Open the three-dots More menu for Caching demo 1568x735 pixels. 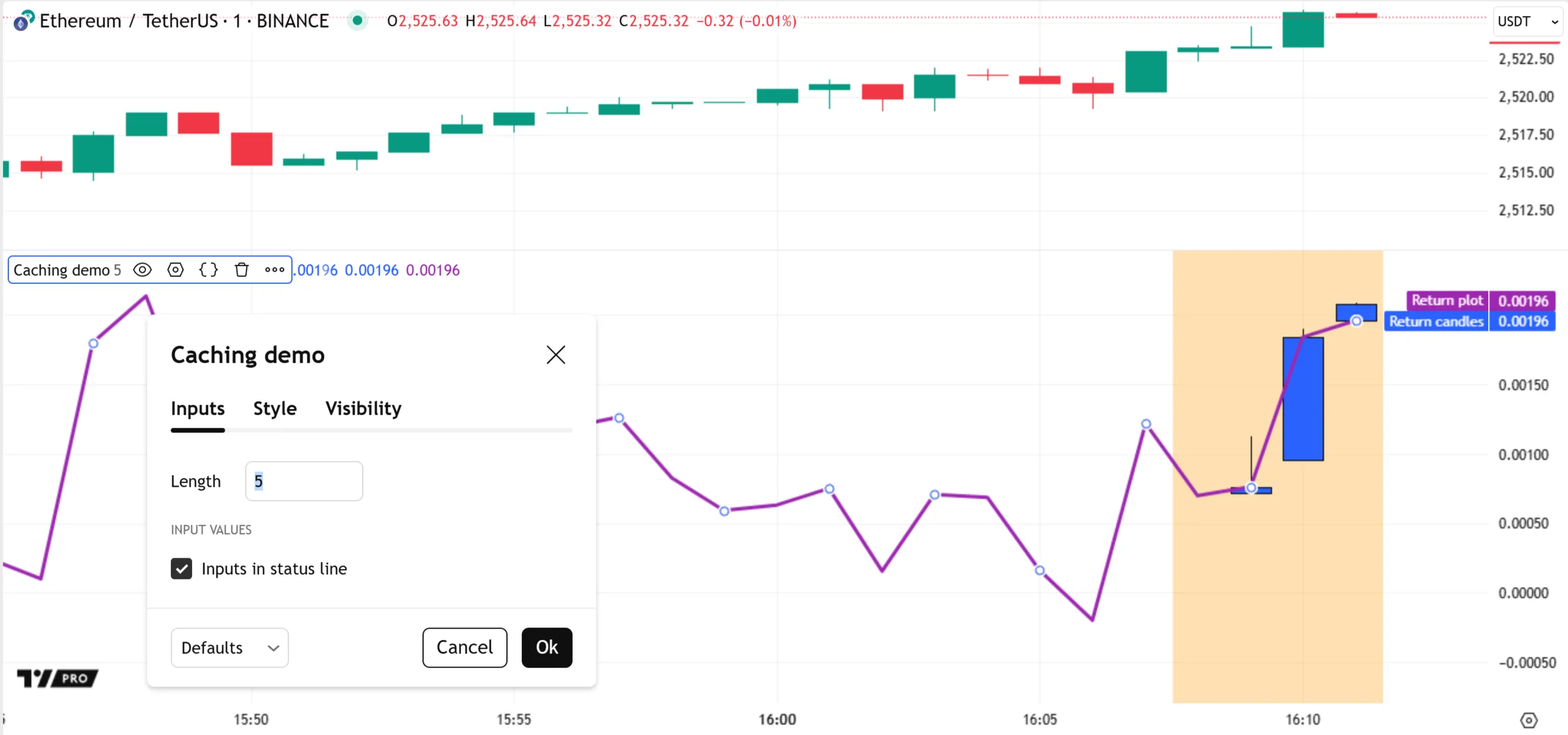[x=275, y=270]
